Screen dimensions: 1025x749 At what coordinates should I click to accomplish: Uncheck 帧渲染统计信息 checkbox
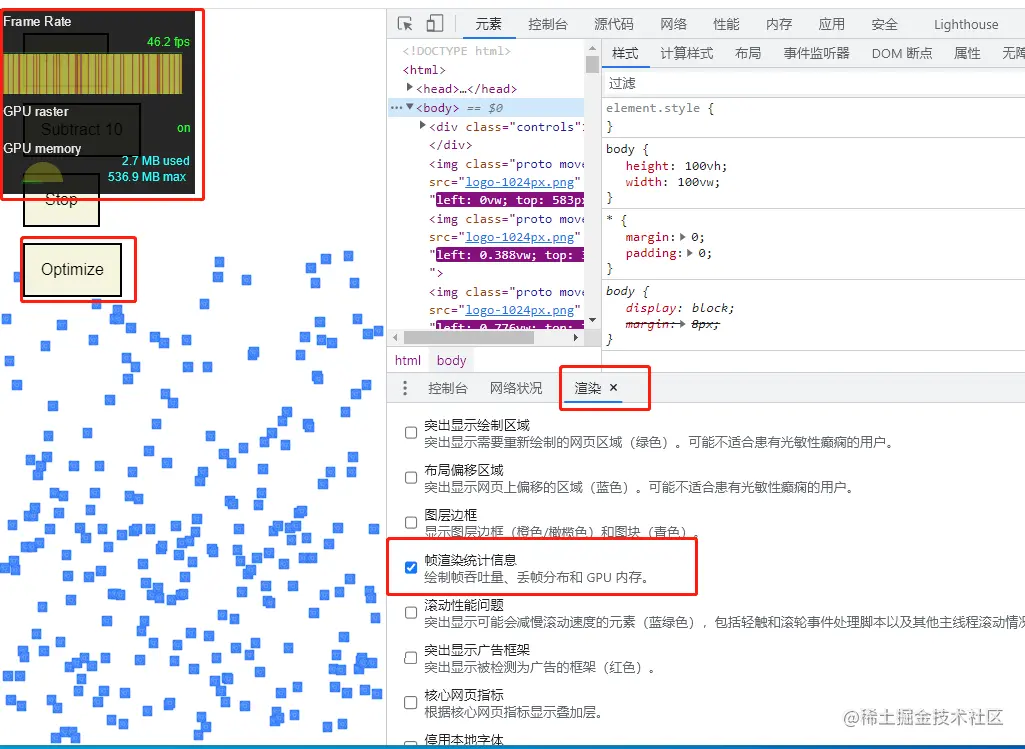411,567
